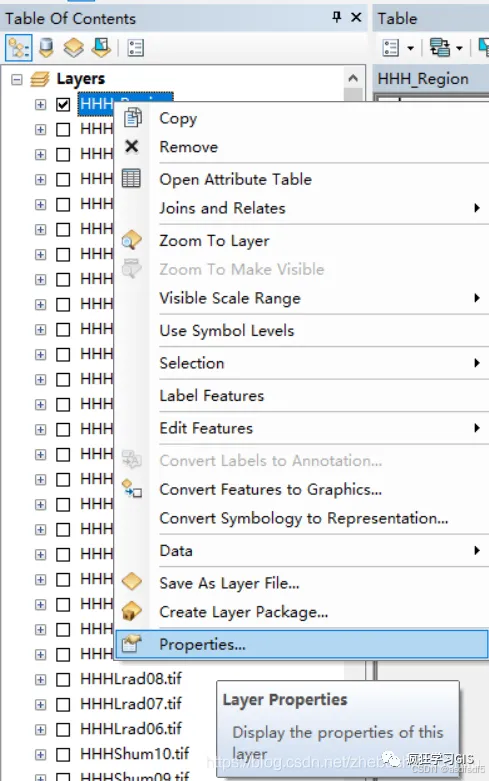Select the List By Selection icon
The height and width of the screenshot is (781, 489).
(x=101, y=48)
